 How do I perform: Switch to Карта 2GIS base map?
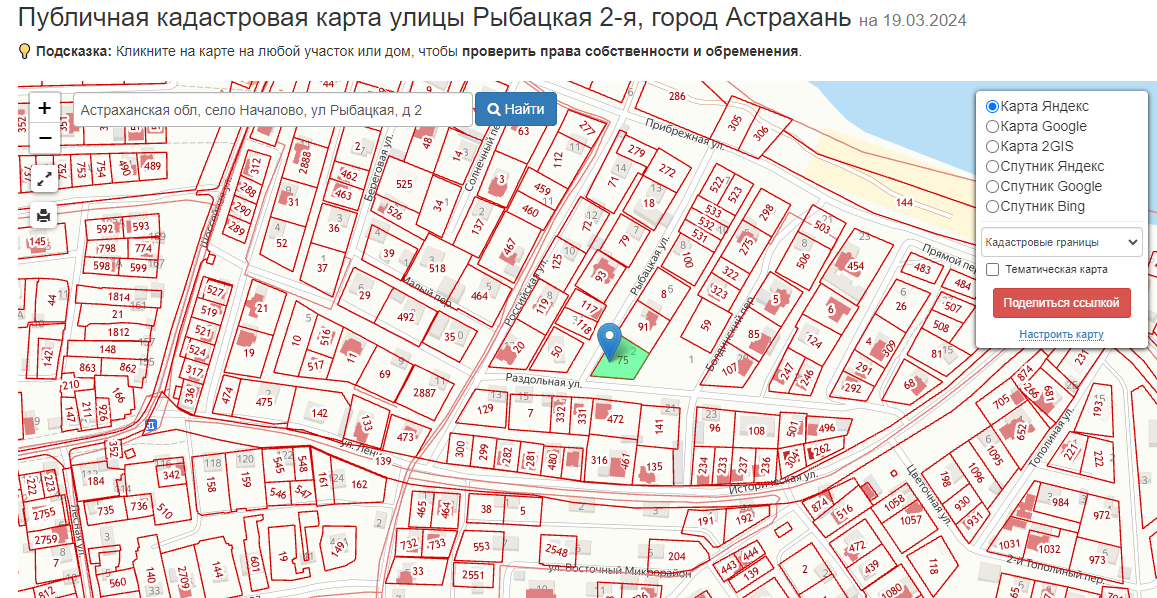coord(992,146)
